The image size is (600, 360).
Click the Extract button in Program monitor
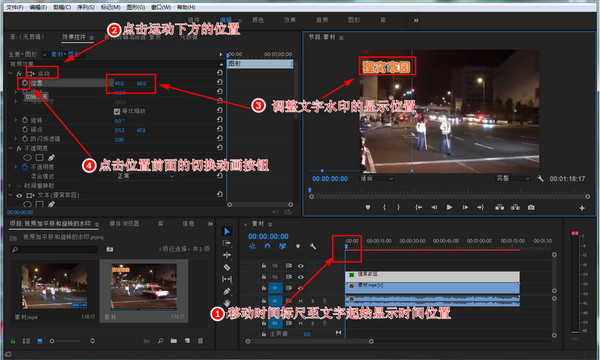[515, 207]
